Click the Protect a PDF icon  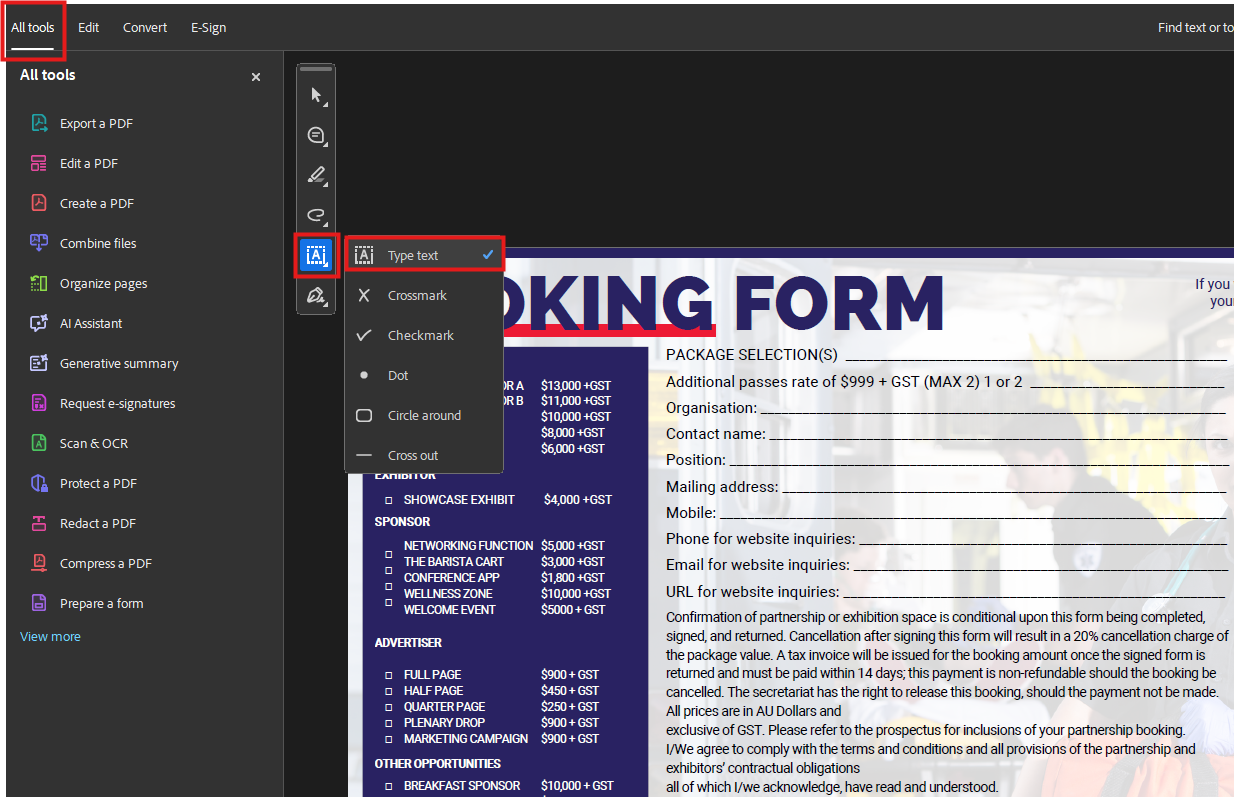coord(39,483)
